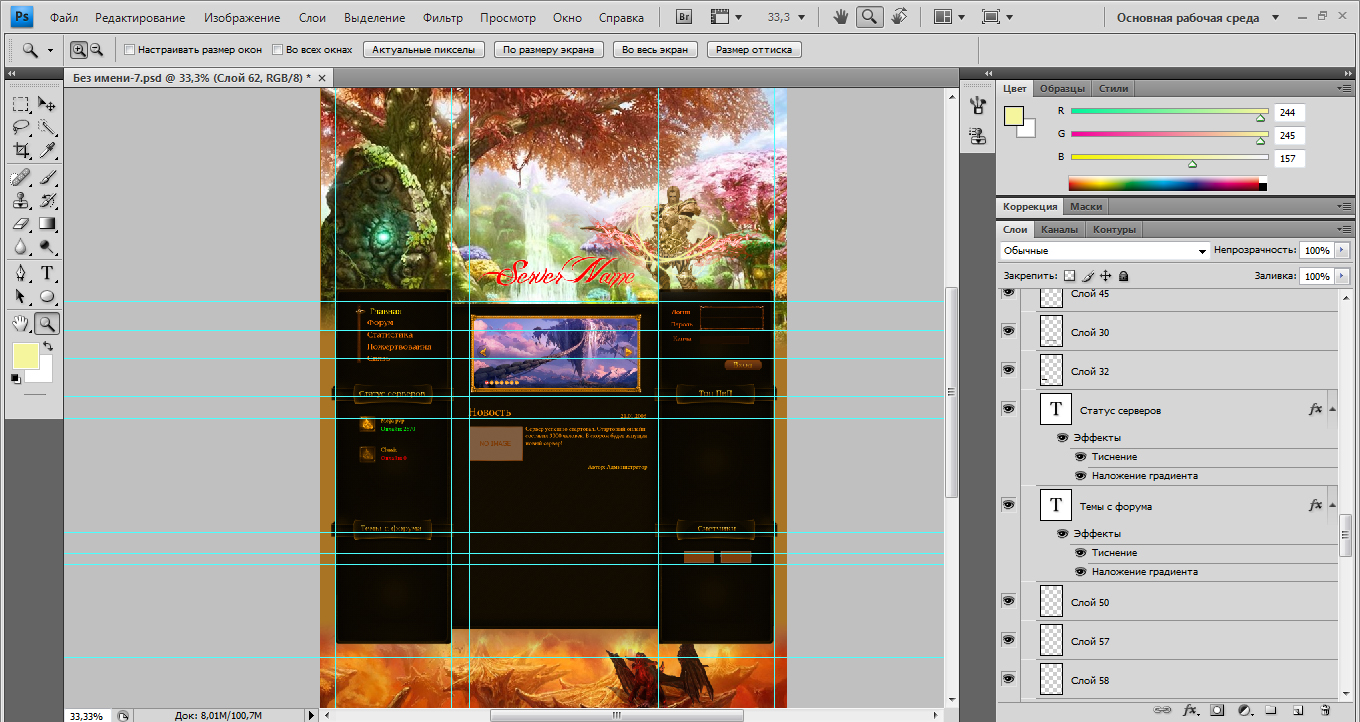1360x722 pixels.
Task: Toggle 'Наложение градиента' effect under Темы с форума
Action: tap(1080, 571)
